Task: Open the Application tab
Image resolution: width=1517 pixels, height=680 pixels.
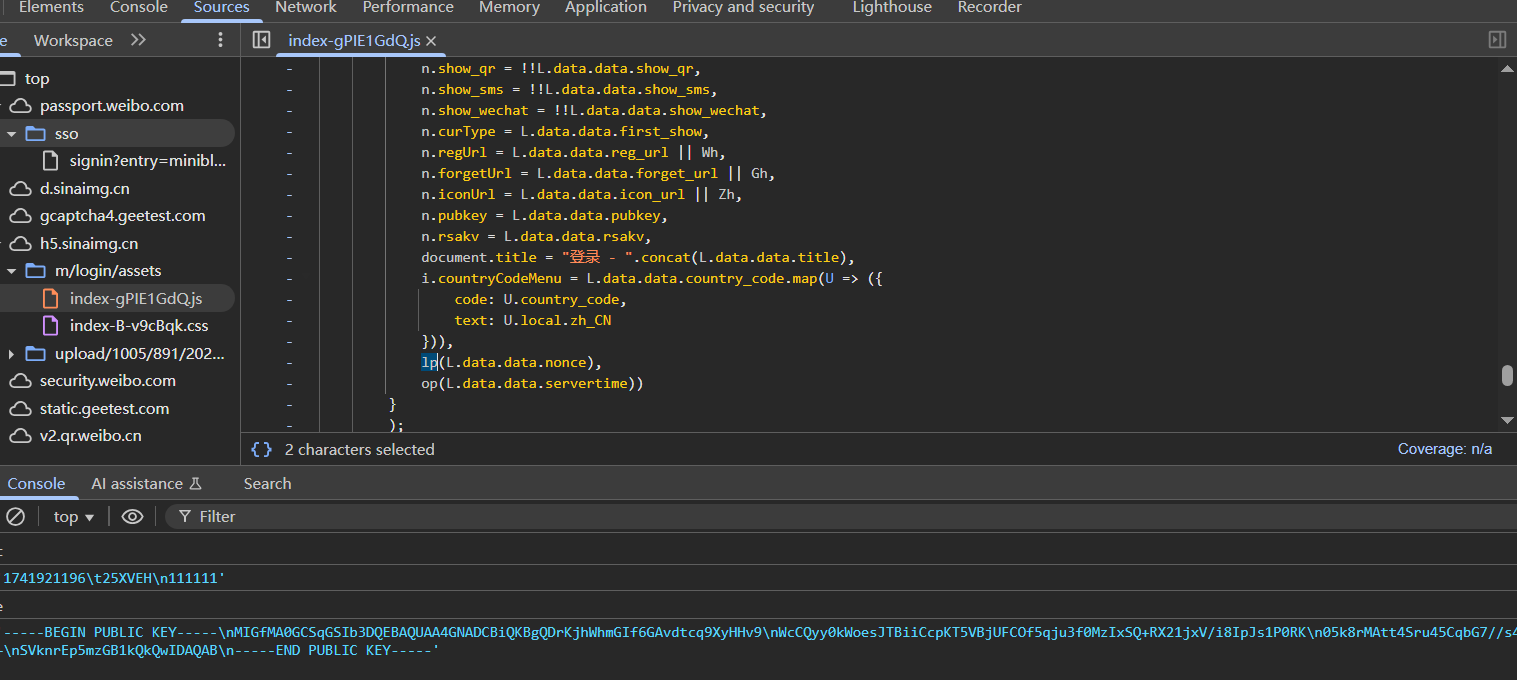Action: [x=606, y=8]
